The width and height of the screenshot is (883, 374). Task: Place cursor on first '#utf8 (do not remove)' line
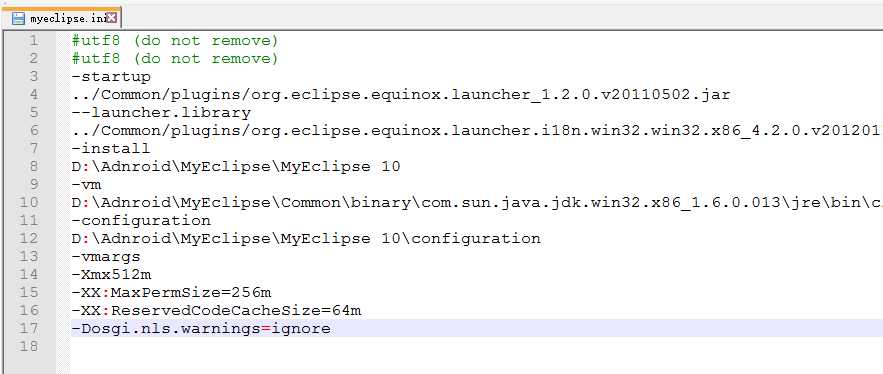tap(175, 41)
